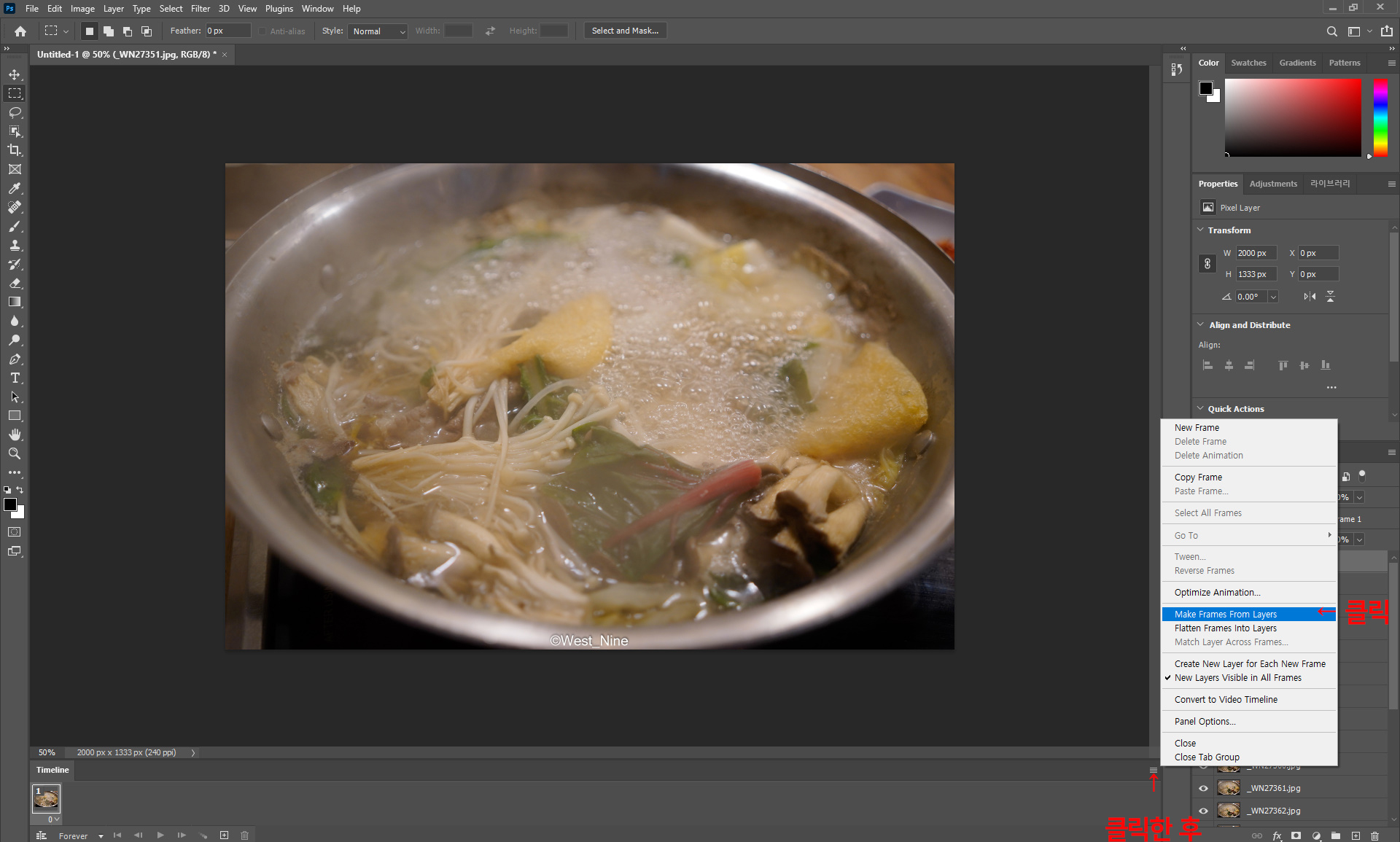Click the Select and Mask button
The image size is (1400, 842).
[x=625, y=31]
